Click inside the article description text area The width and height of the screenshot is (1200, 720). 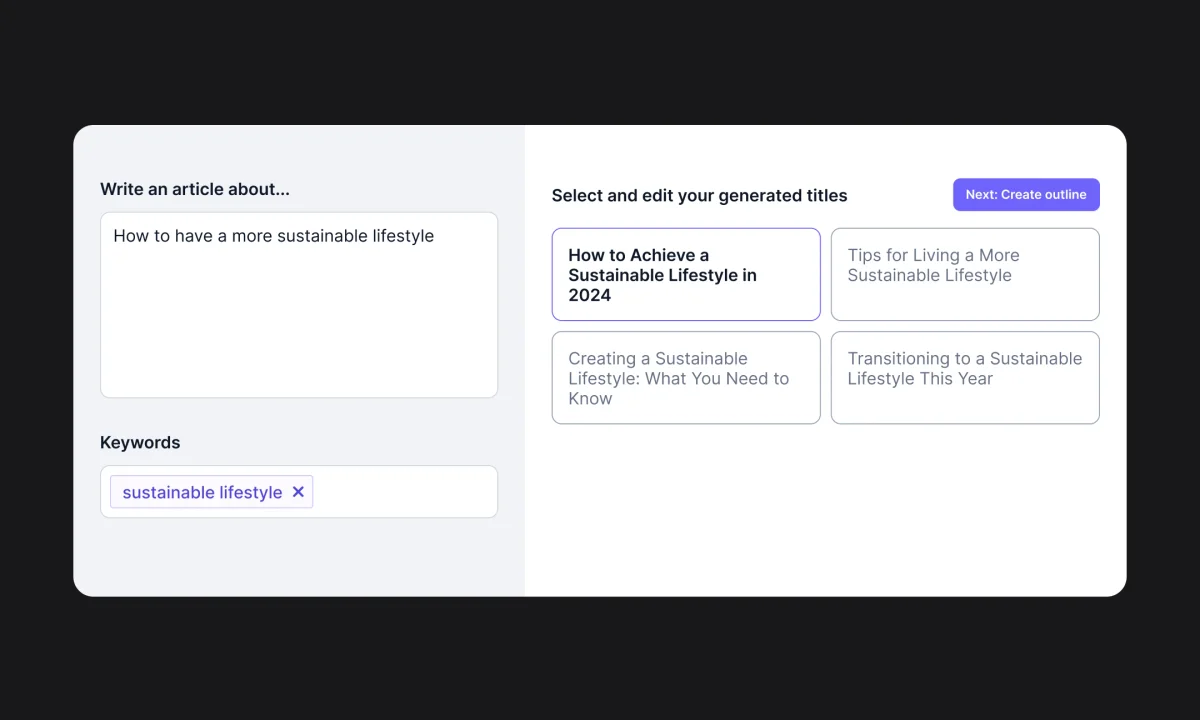[298, 305]
